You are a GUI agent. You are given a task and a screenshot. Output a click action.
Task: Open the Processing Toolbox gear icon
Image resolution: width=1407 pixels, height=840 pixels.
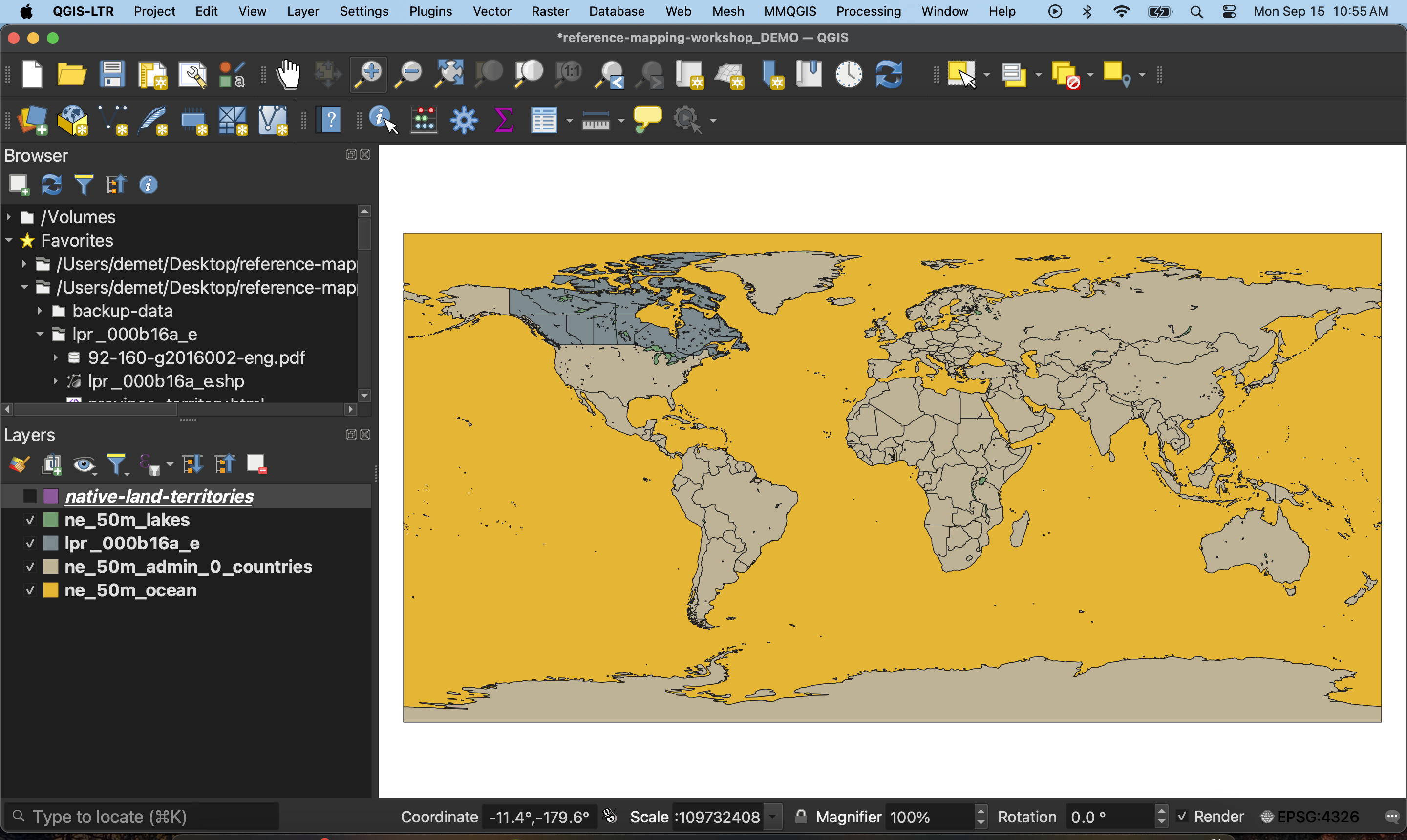[464, 120]
